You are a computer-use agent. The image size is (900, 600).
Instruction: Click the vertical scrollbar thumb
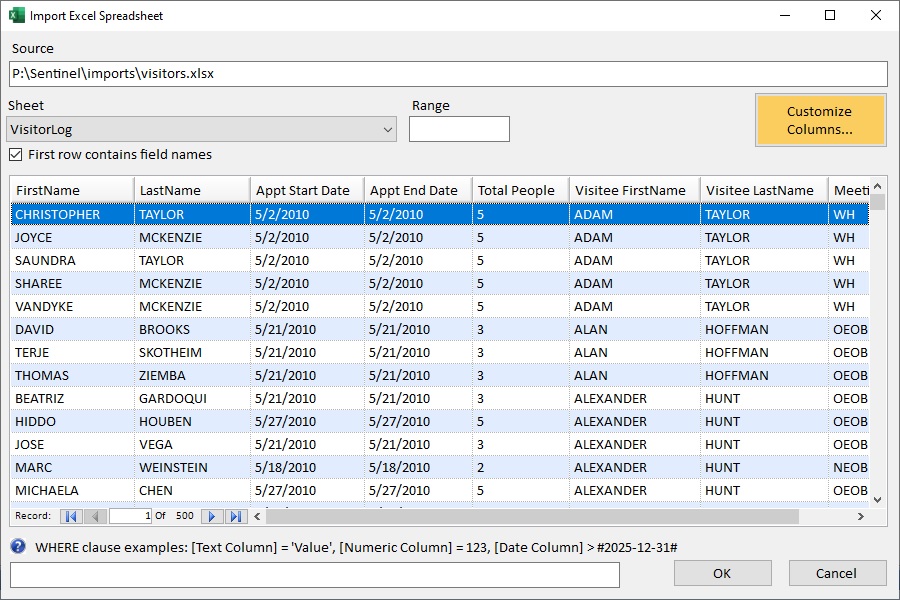877,202
